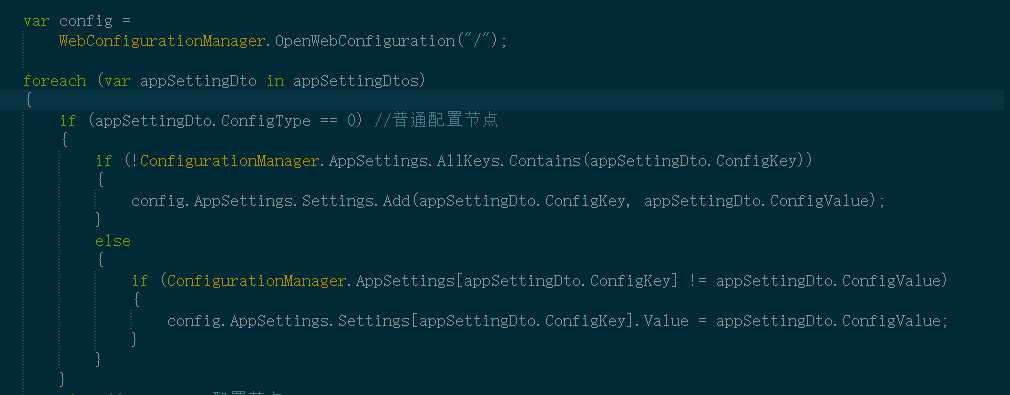
Task: Select the else keyword
Action: [113, 241]
